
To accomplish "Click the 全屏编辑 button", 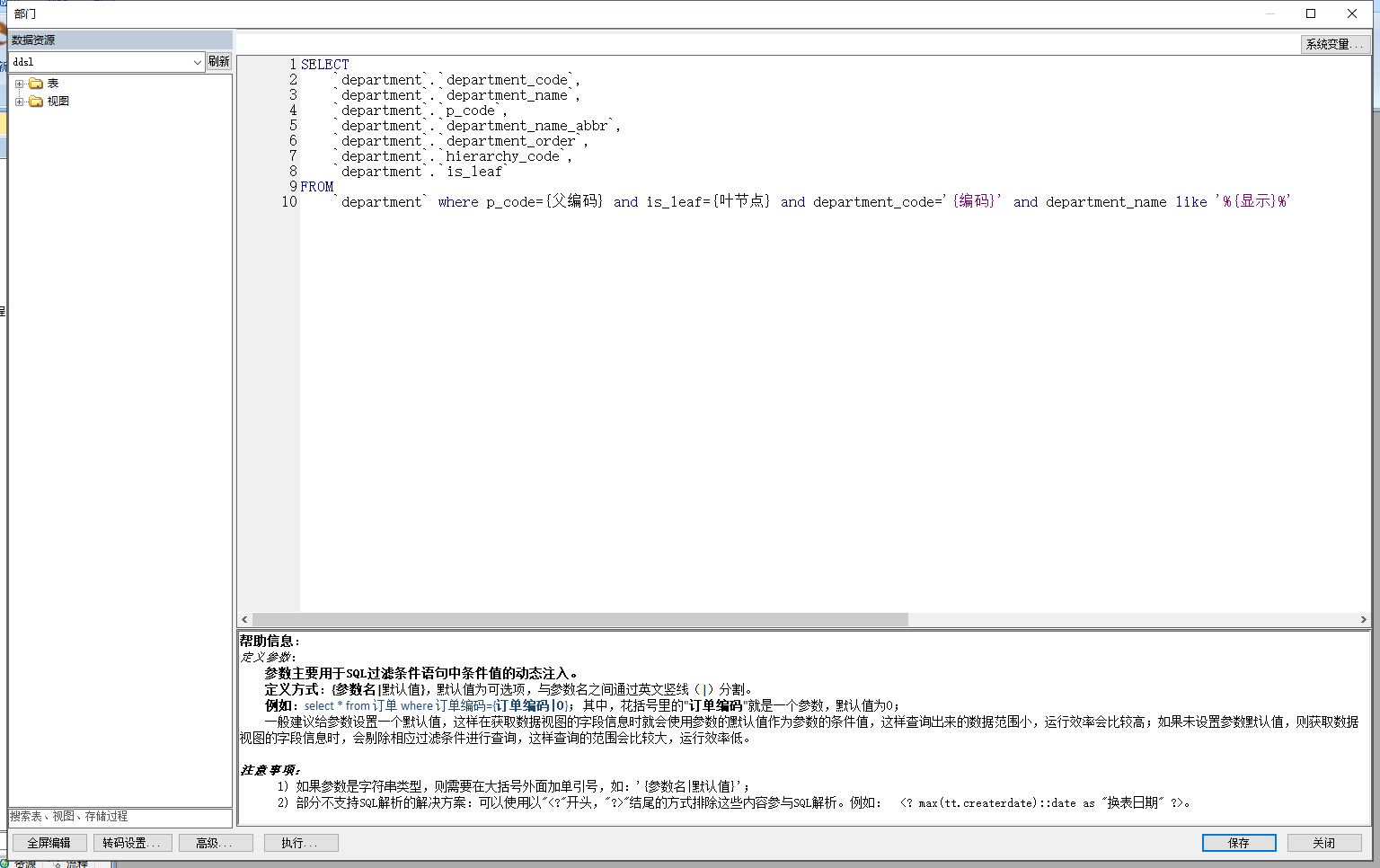I will coord(49,843).
